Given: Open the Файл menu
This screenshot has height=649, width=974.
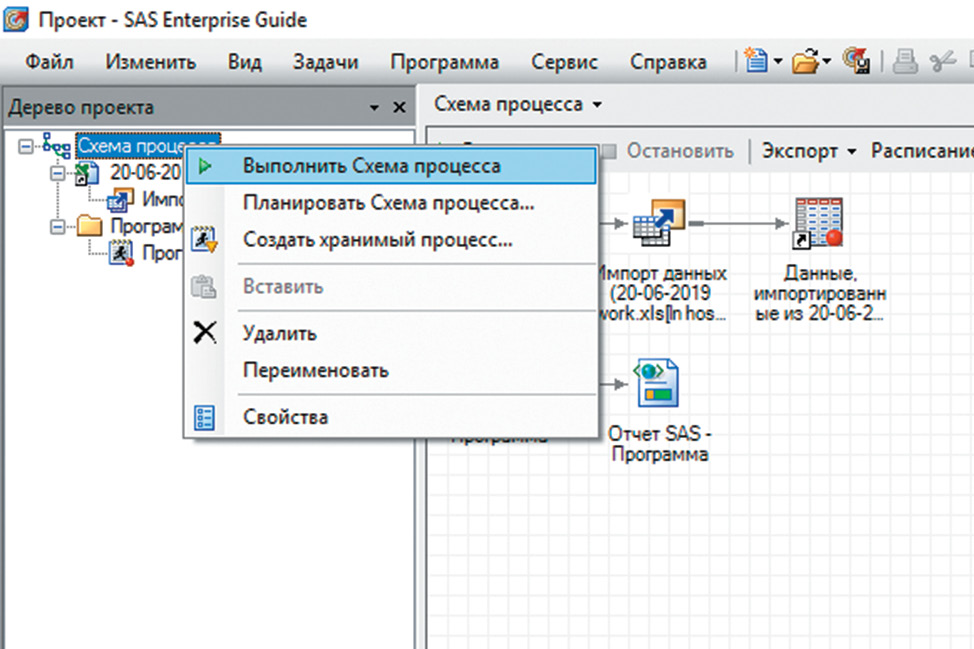Looking at the screenshot, I should coord(49,62).
